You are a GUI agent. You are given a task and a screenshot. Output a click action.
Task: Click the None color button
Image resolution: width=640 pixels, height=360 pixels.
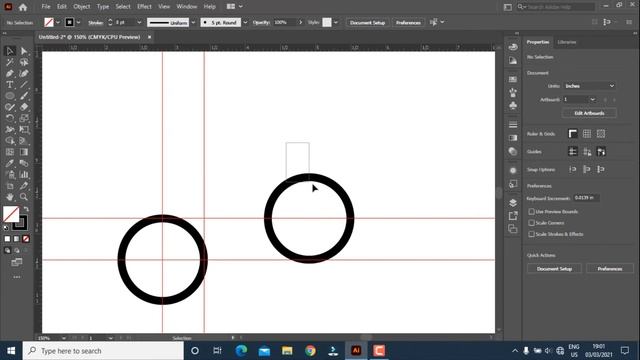[x=26, y=239]
